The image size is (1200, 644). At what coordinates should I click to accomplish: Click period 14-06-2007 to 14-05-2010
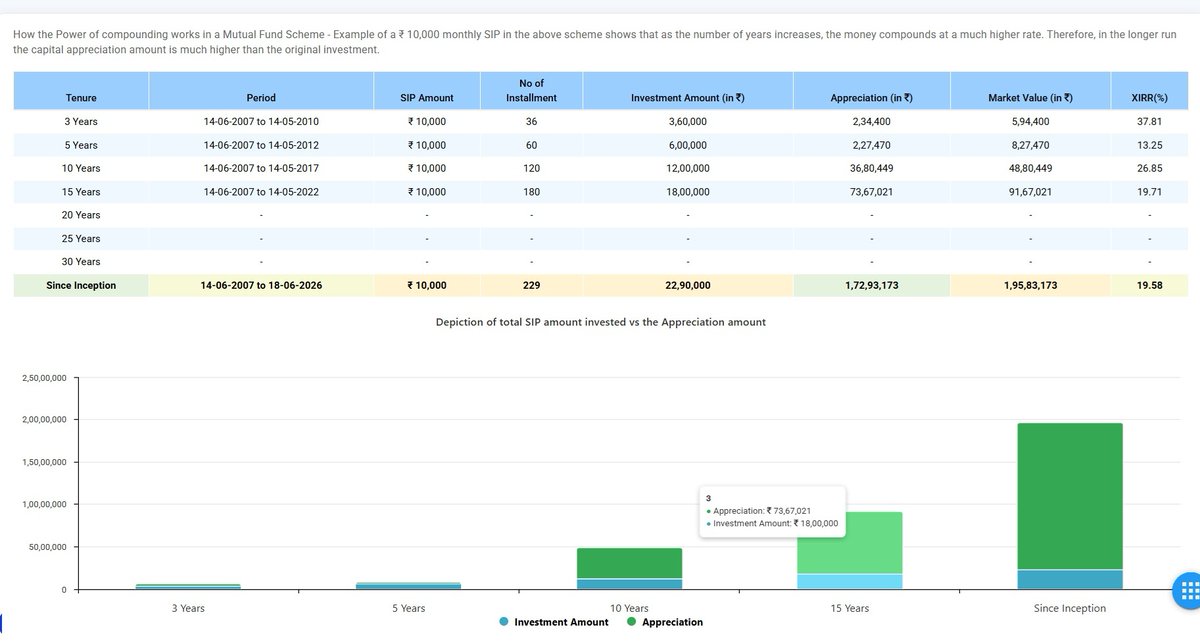261,121
